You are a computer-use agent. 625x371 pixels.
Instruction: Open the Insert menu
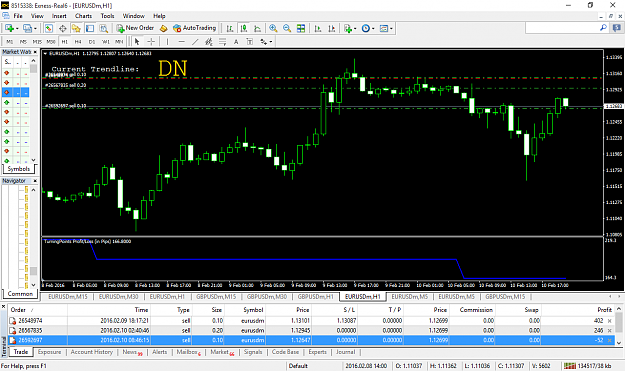point(59,16)
